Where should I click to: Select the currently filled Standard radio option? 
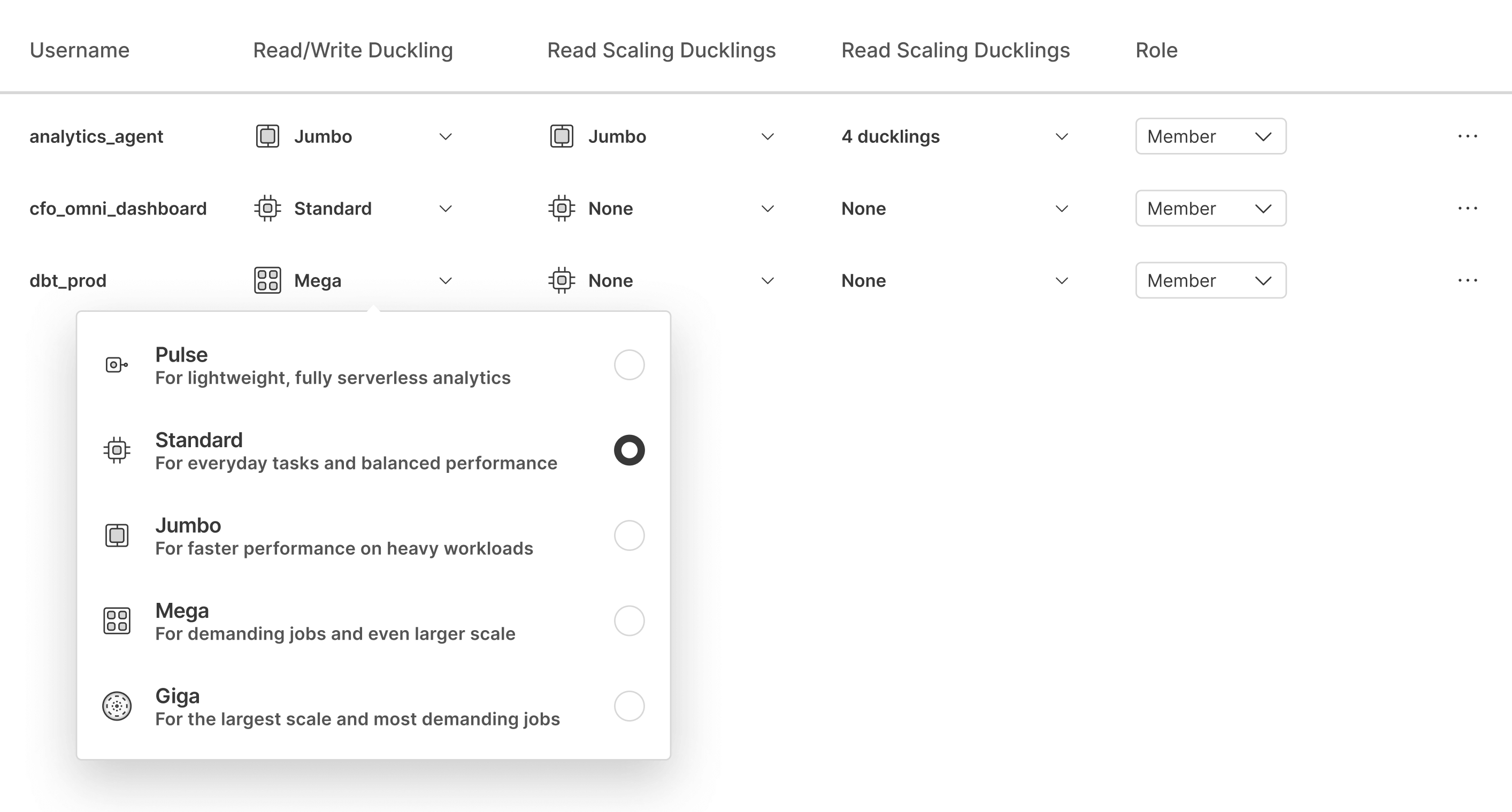(629, 450)
